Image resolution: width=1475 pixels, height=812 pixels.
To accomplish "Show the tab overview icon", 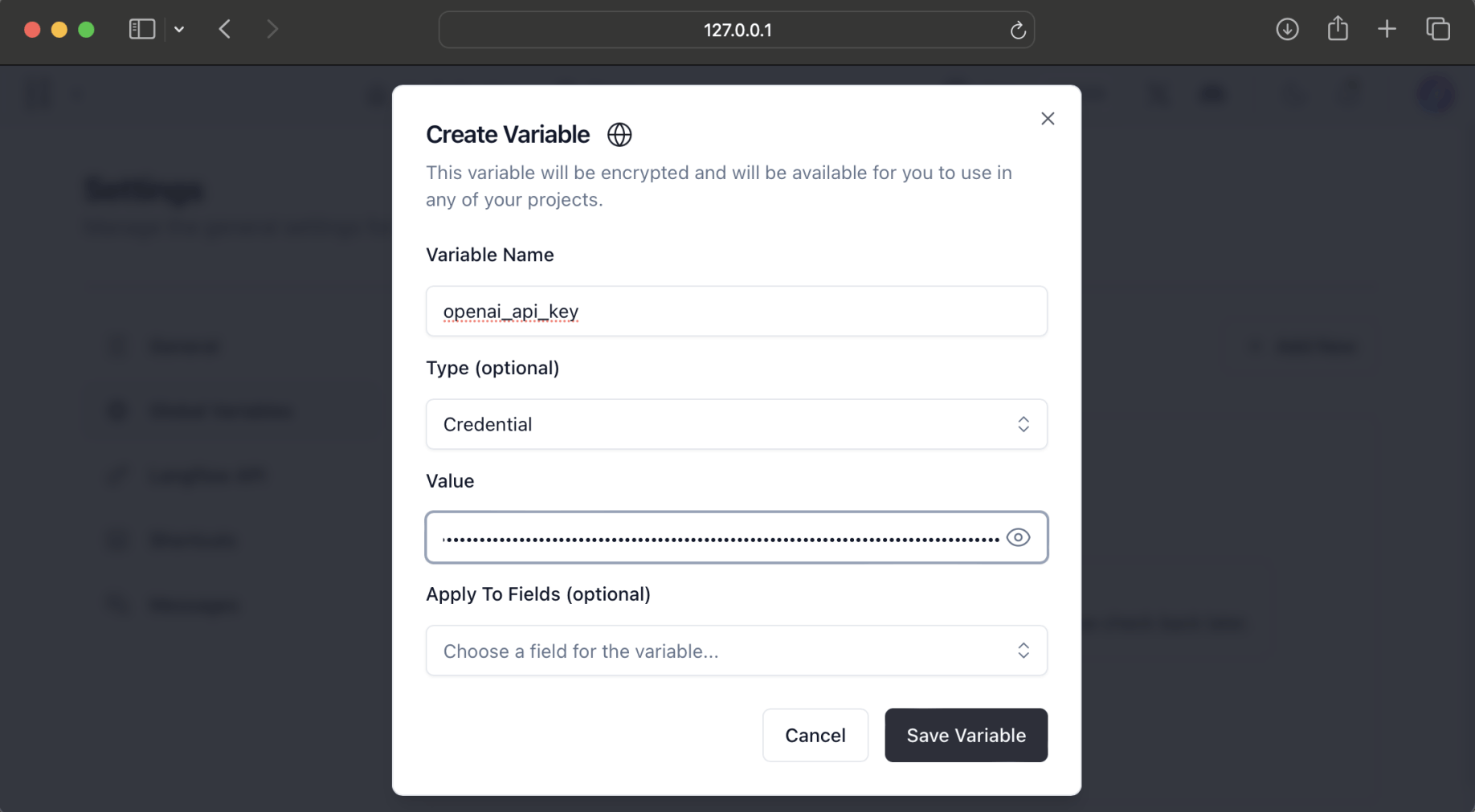I will [1437, 30].
